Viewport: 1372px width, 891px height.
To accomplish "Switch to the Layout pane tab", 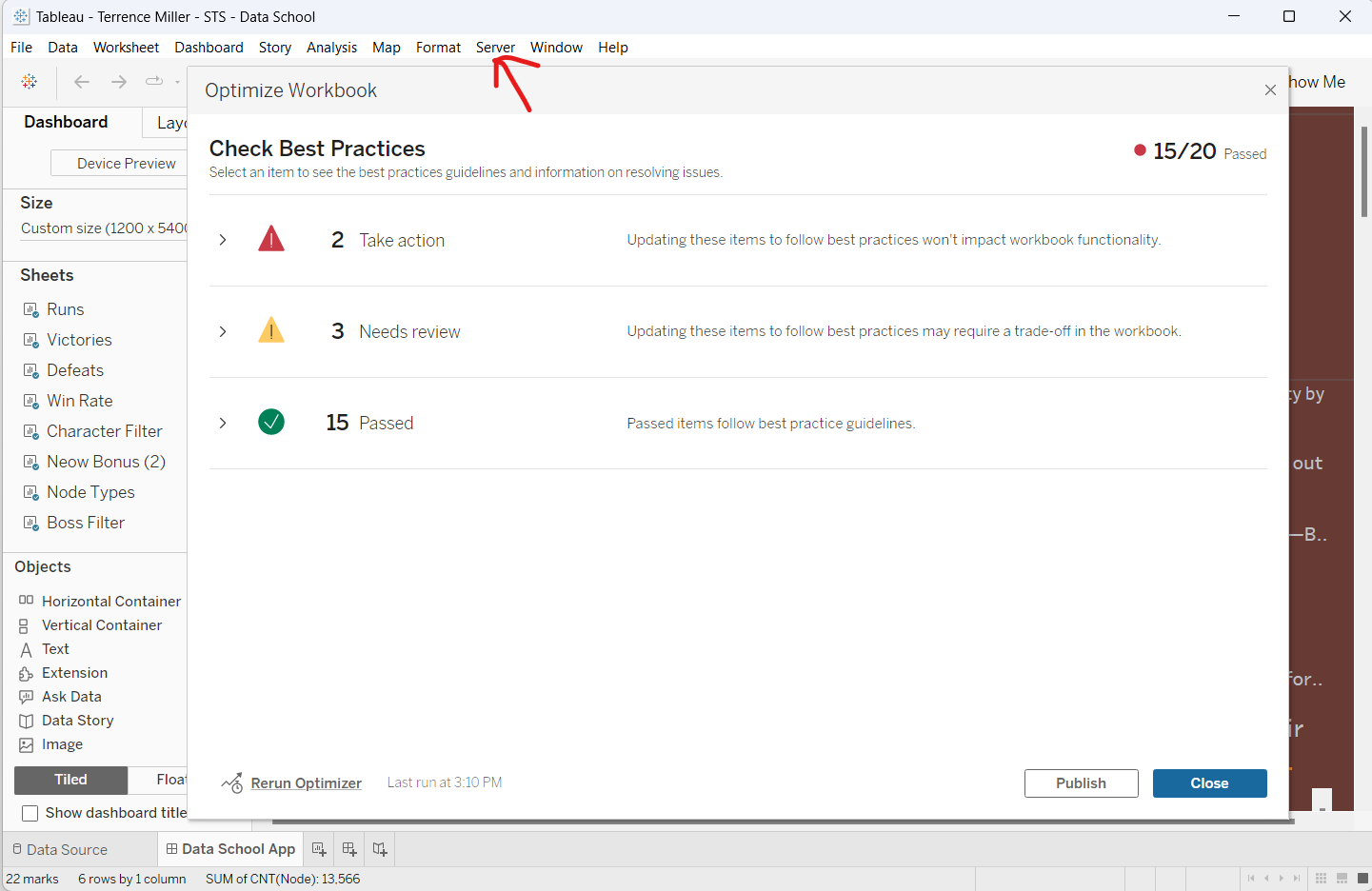I will (165, 123).
